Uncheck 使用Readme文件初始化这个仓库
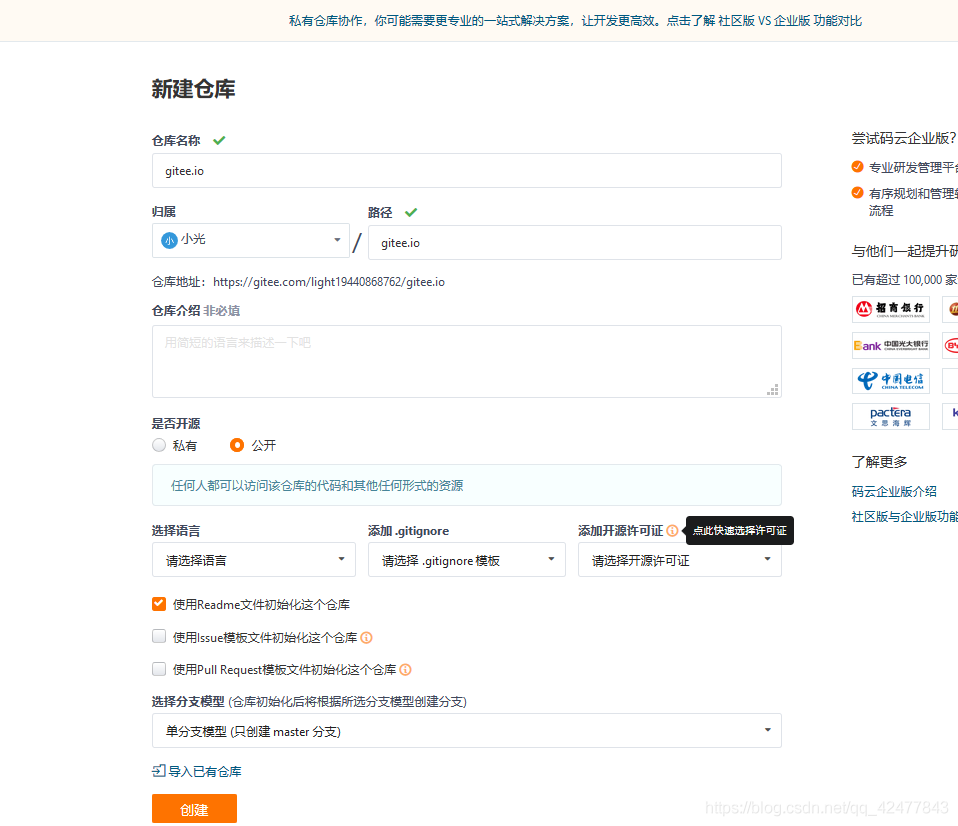The image size is (958, 826). coord(158,604)
